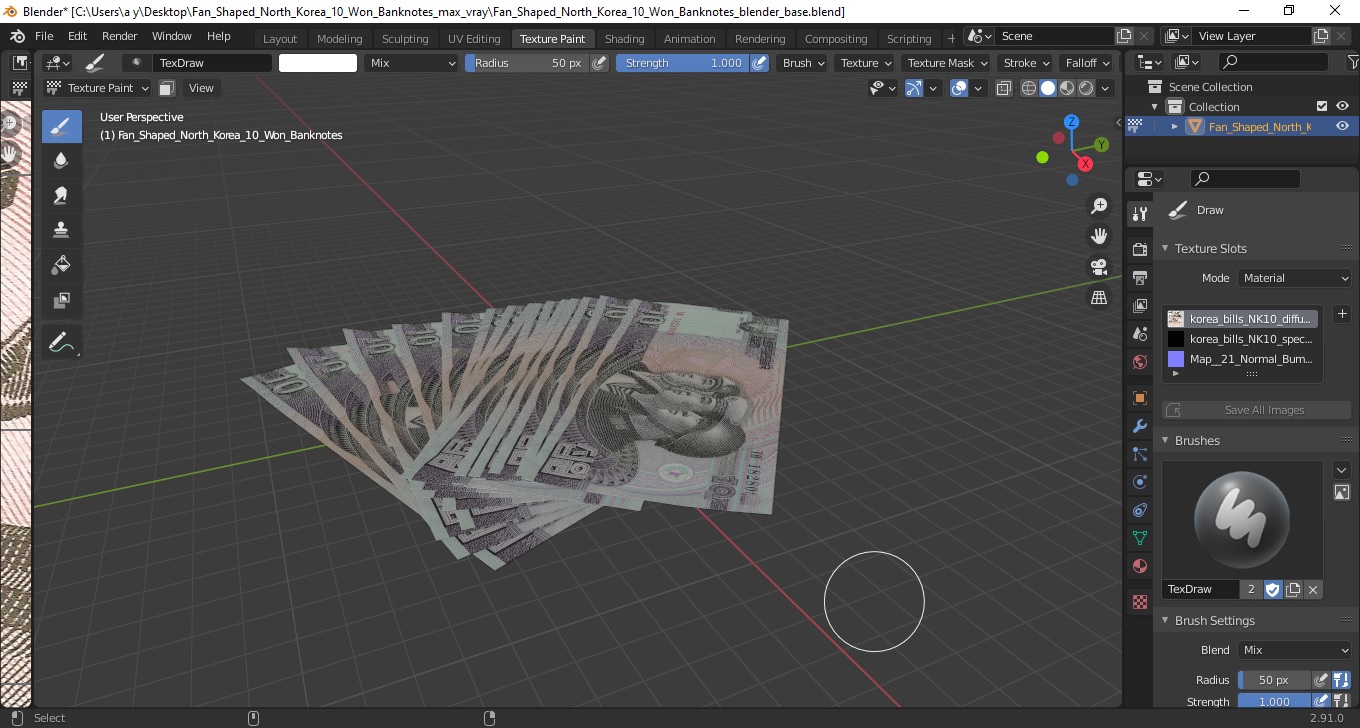1360x728 pixels.
Task: Open the Brush popover in header
Action: [803, 63]
